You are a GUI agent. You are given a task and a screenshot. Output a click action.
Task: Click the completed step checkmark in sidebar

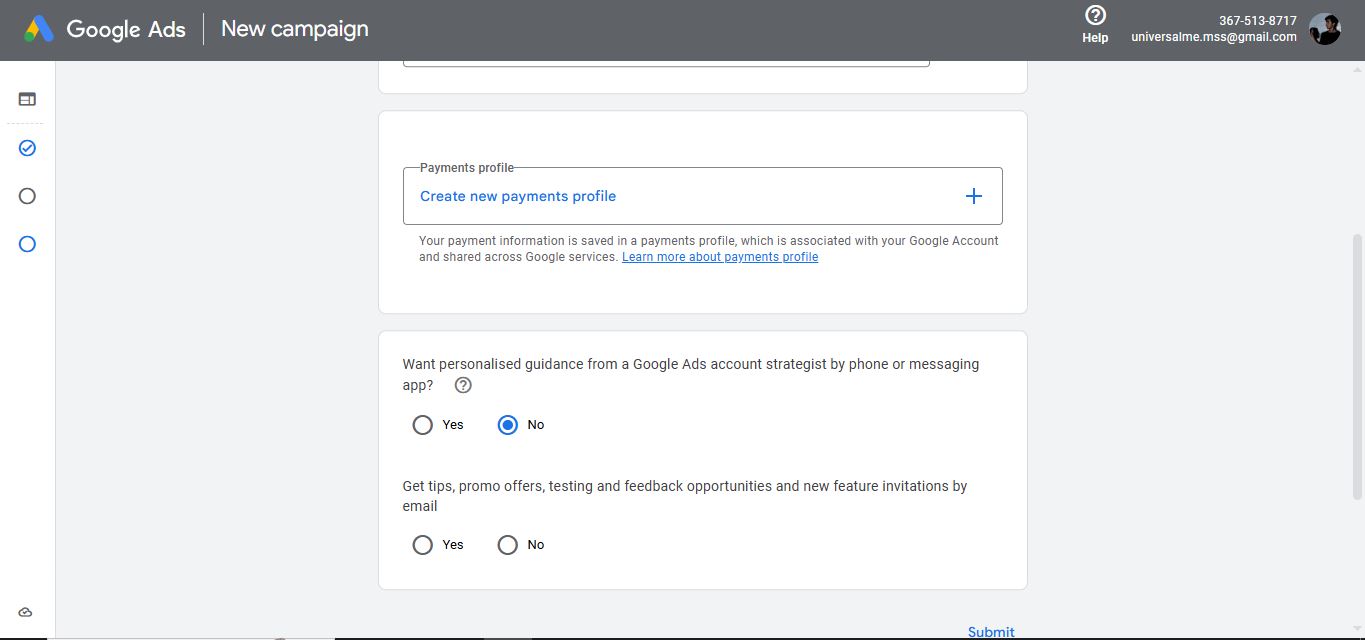[x=25, y=147]
